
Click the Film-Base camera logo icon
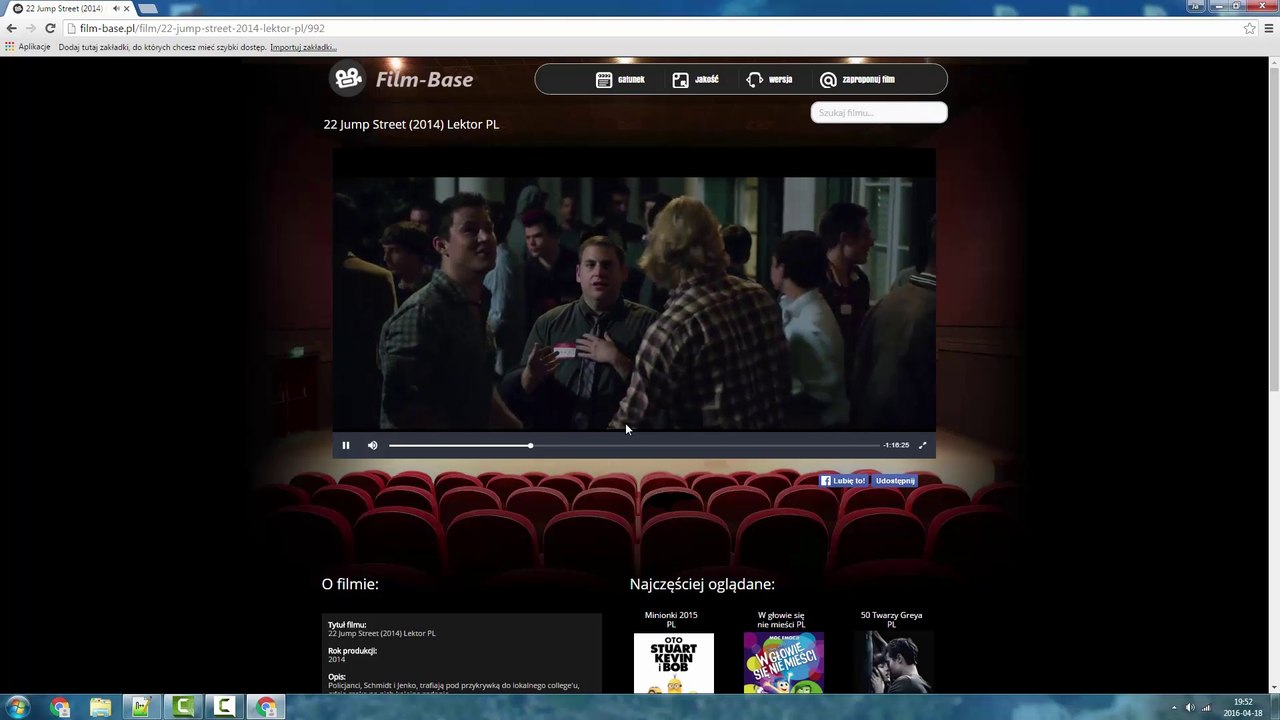pos(349,78)
